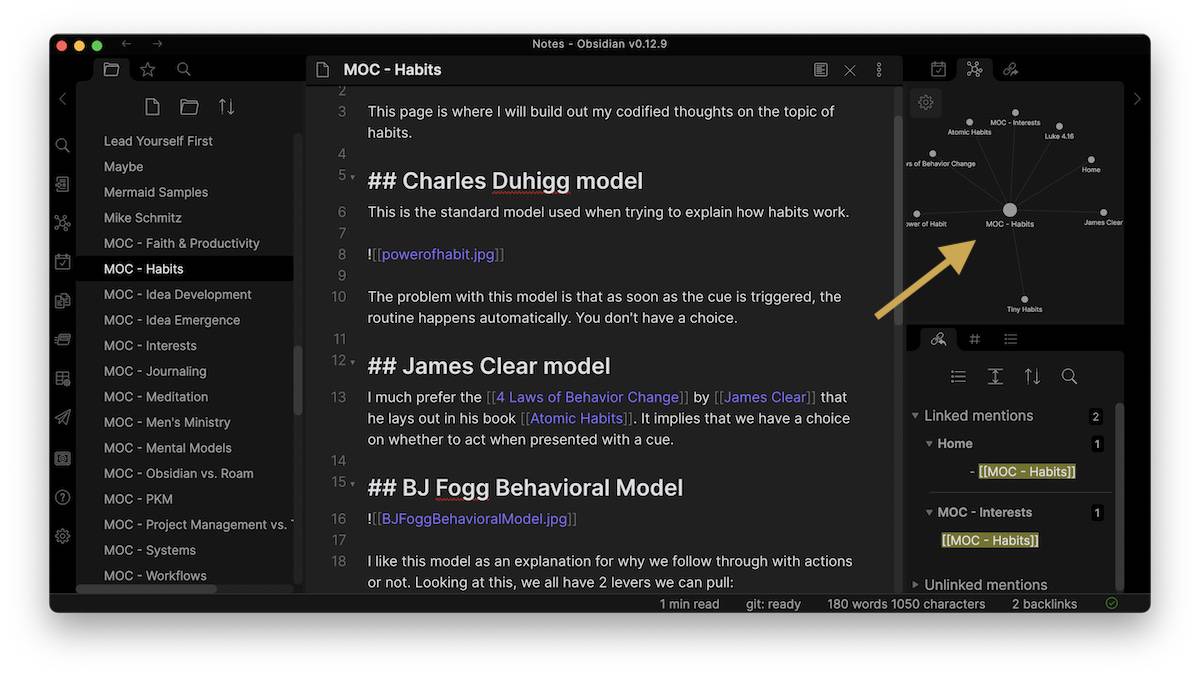Open the outline tab

point(1011,339)
